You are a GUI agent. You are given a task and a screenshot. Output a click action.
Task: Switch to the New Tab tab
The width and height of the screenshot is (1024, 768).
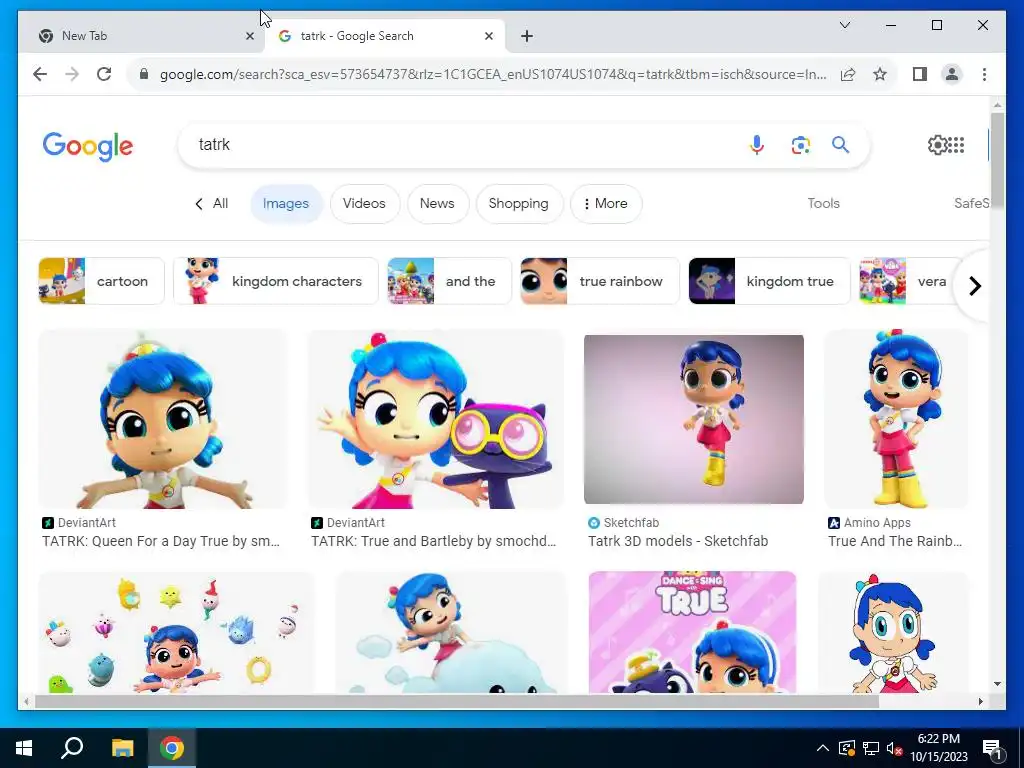[x=141, y=36]
